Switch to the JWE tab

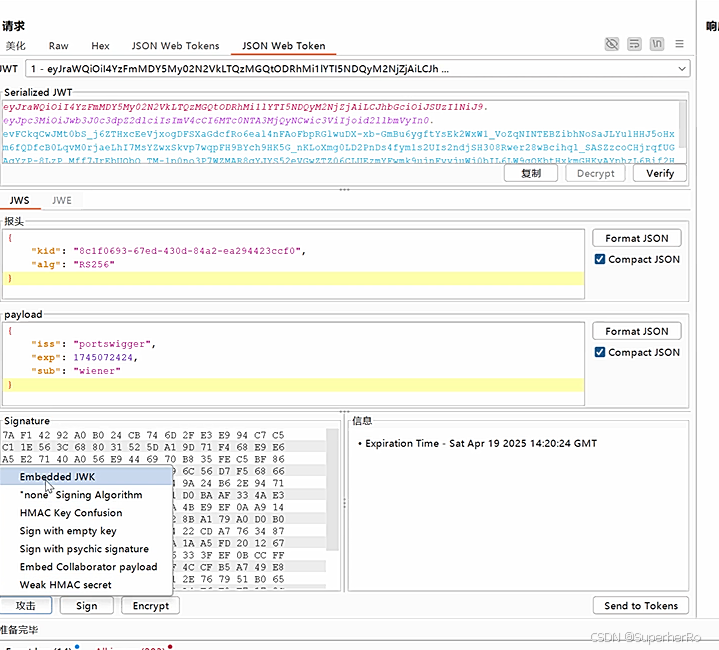pos(61,200)
